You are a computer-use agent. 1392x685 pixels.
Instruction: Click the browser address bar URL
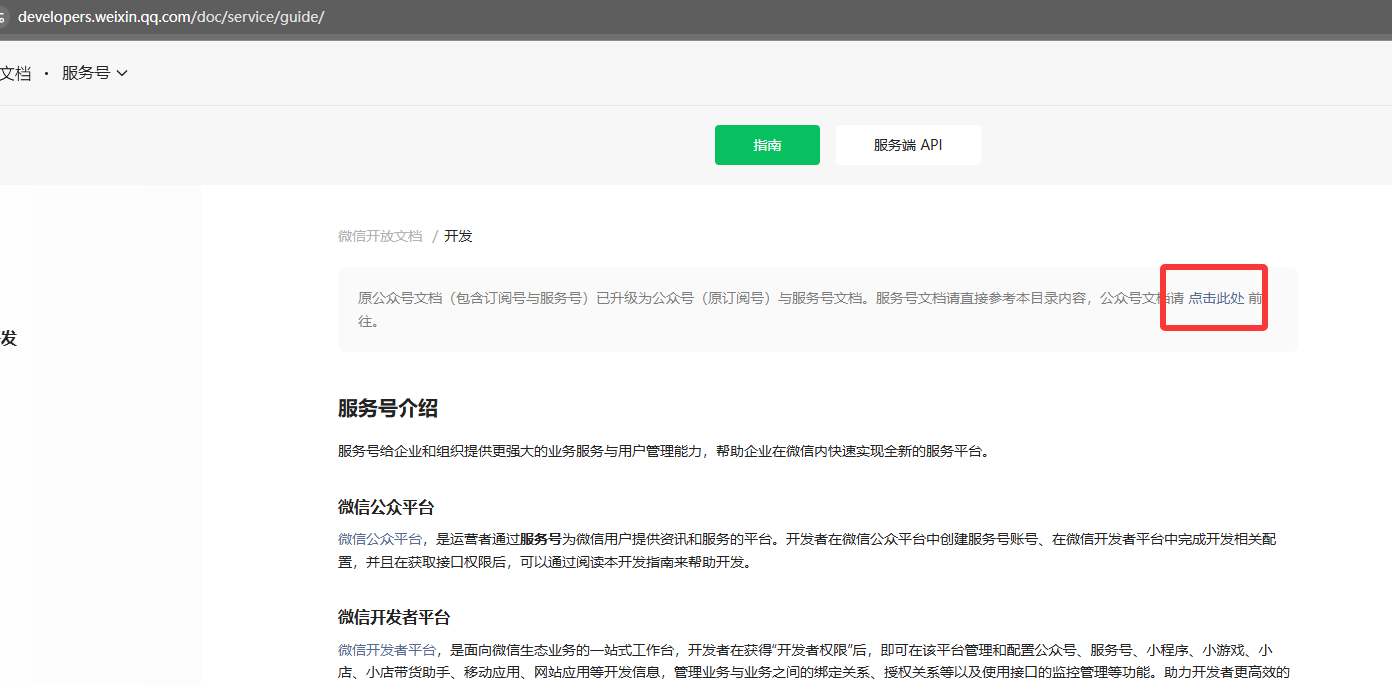coord(171,17)
